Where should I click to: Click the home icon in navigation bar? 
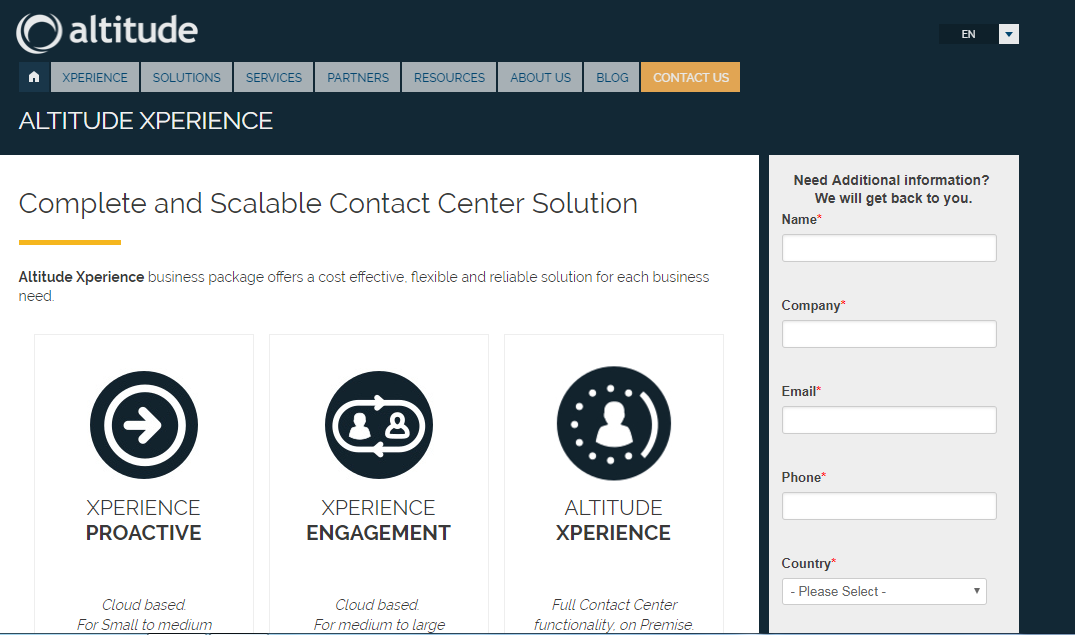(34, 77)
